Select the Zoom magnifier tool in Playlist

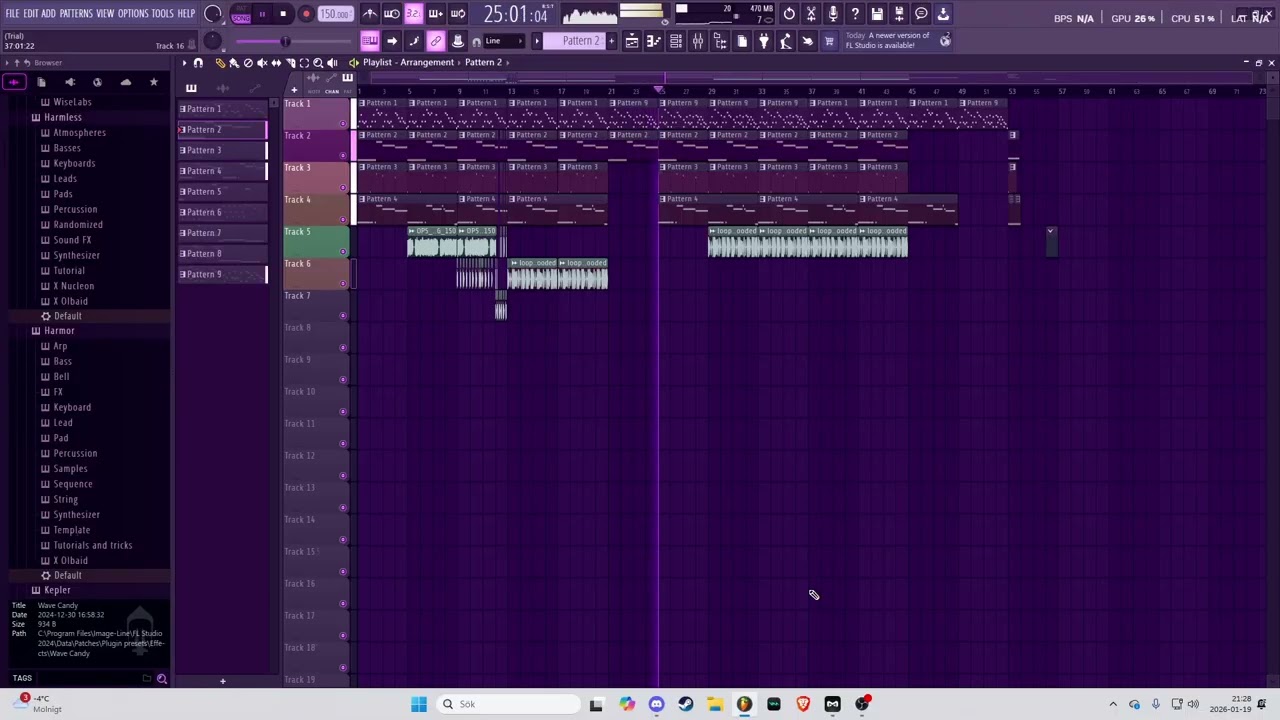pyautogui.click(x=318, y=63)
